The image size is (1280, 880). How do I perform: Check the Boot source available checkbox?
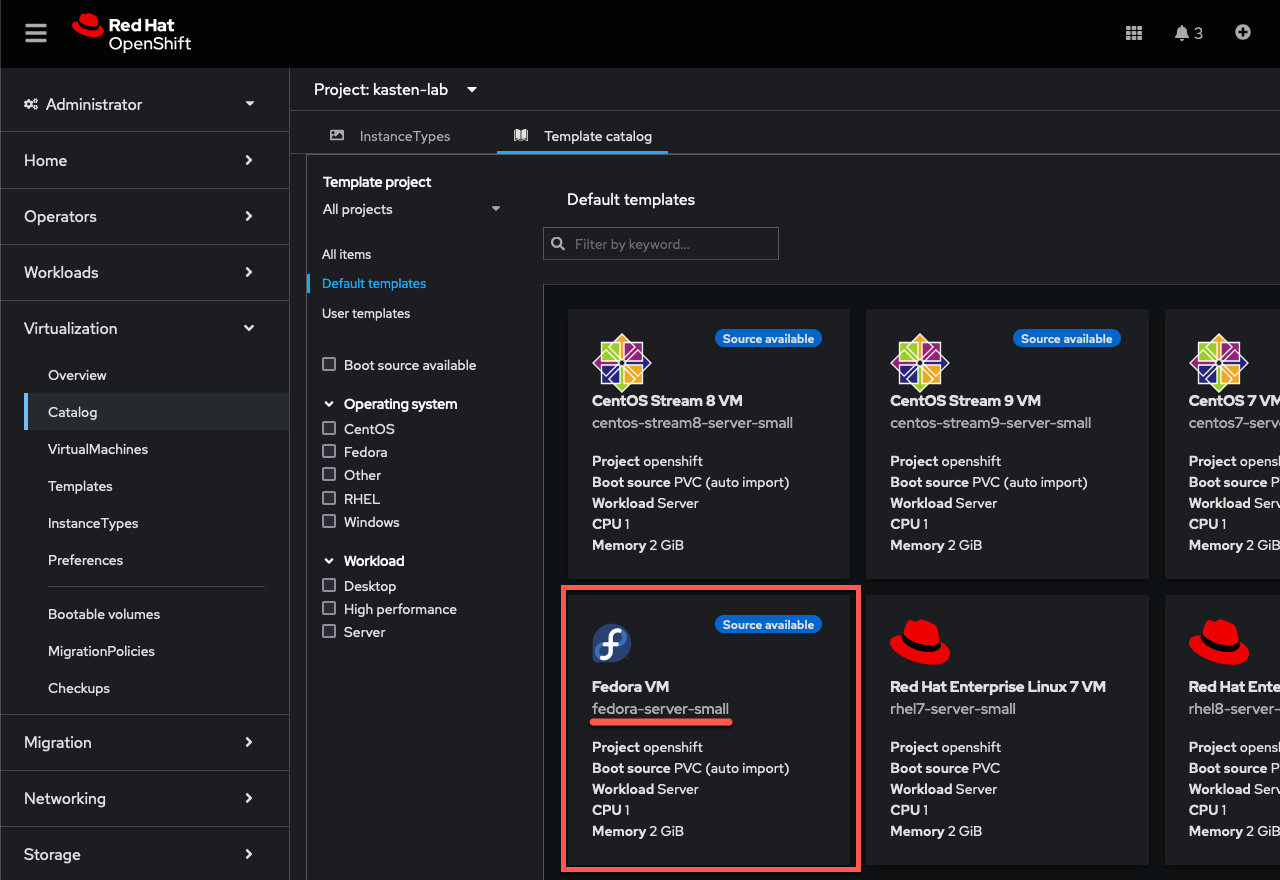[329, 365]
